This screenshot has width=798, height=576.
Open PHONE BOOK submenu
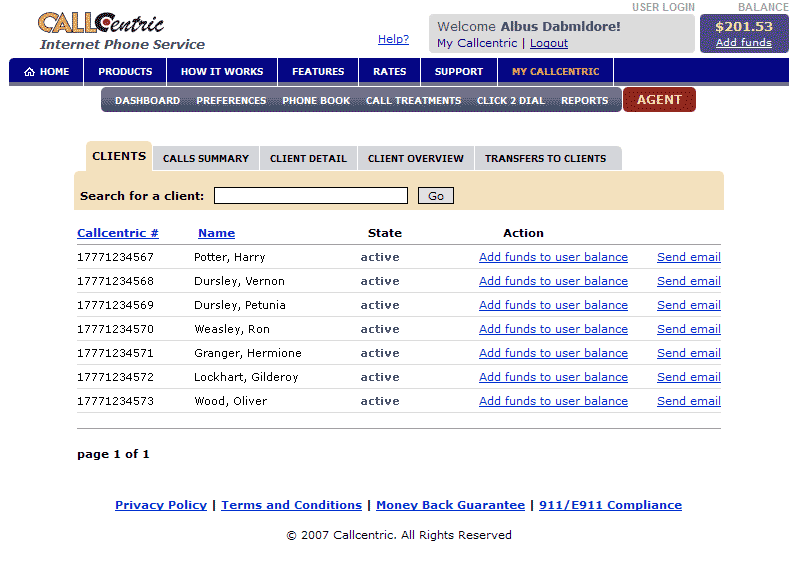316,101
